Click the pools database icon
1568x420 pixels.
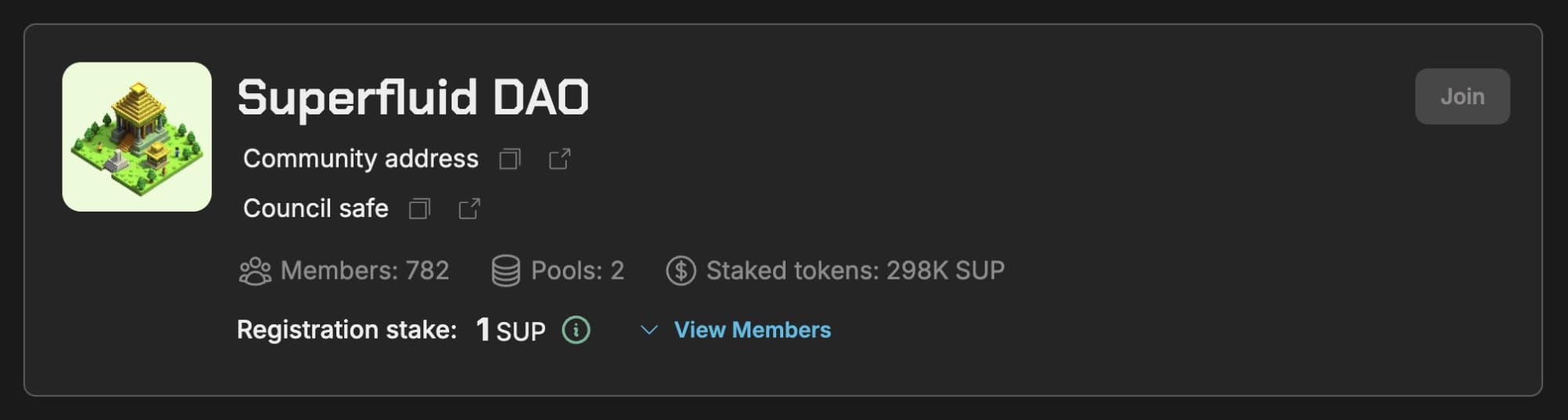click(506, 271)
